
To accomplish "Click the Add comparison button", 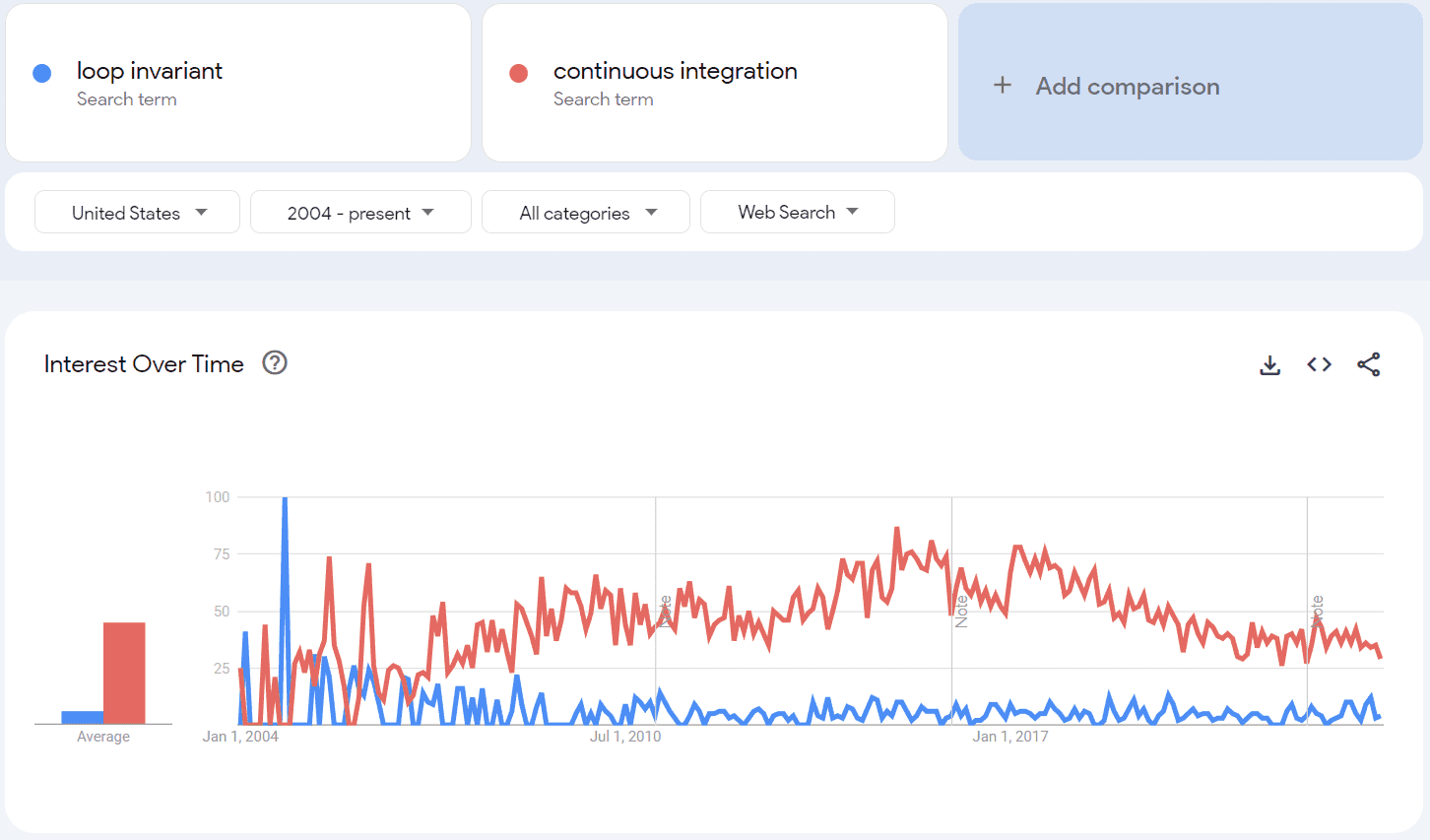I will [x=1127, y=87].
